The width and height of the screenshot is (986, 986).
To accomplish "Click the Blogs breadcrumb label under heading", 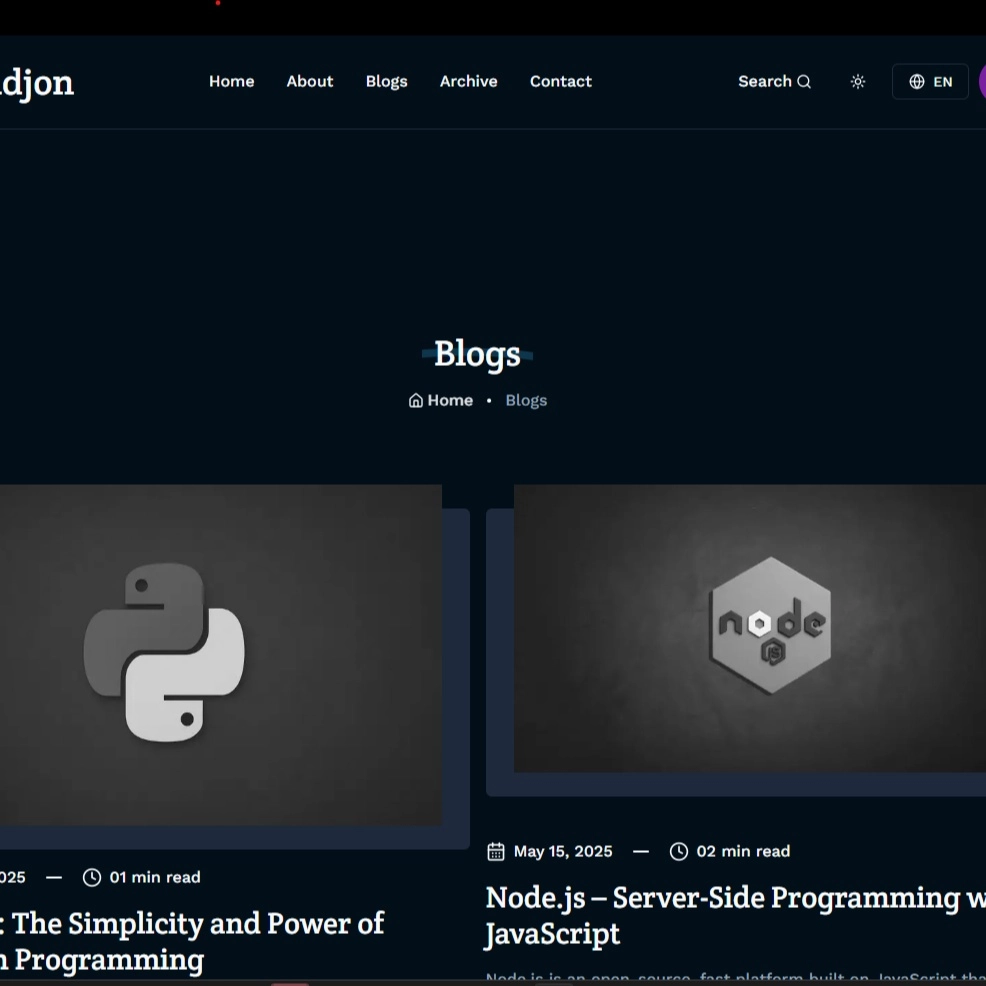I will point(526,401).
